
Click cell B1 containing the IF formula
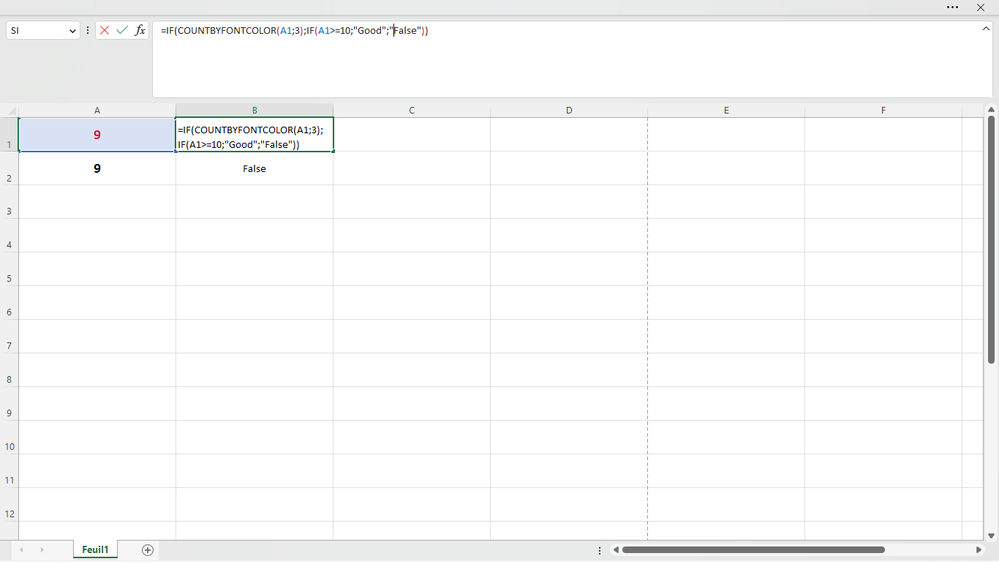point(254,134)
